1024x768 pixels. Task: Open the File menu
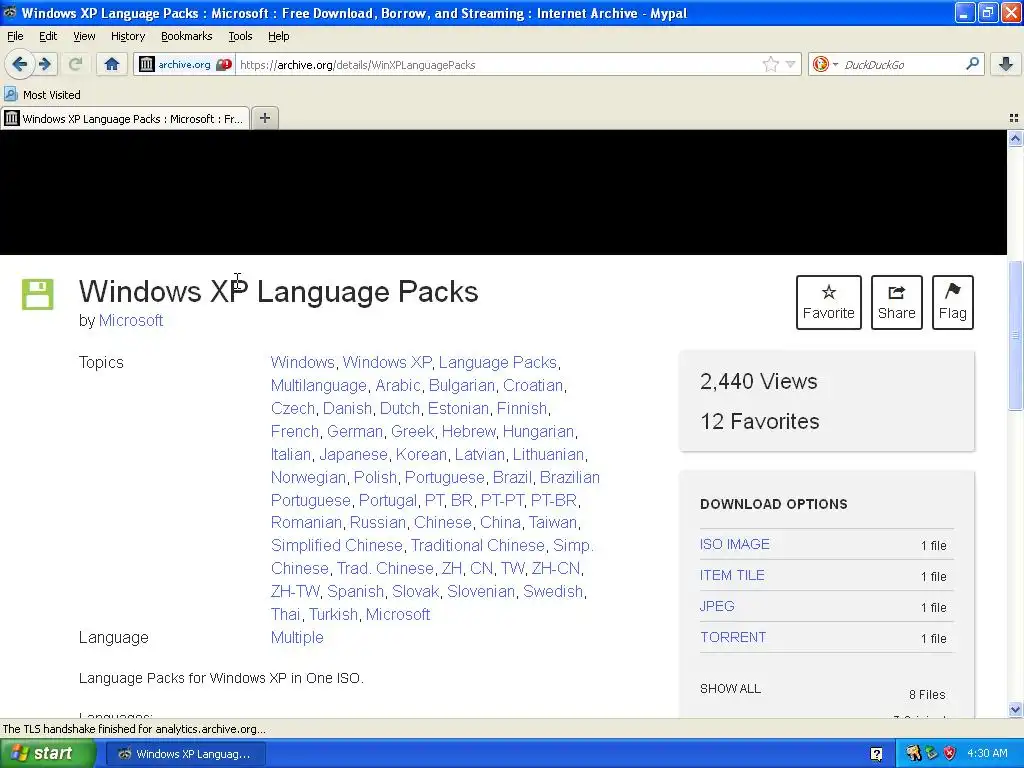[x=15, y=36]
